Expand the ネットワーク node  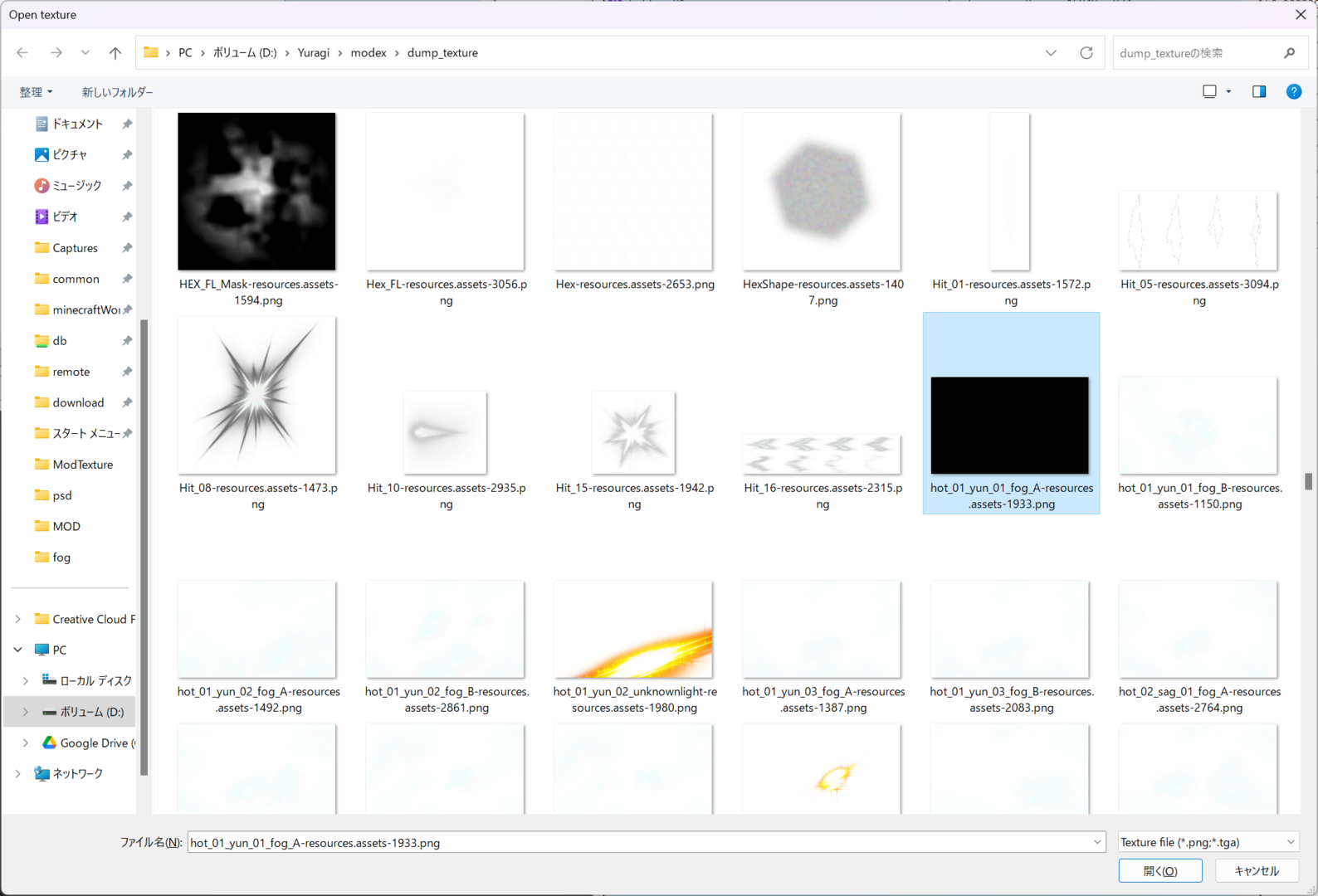[x=17, y=773]
